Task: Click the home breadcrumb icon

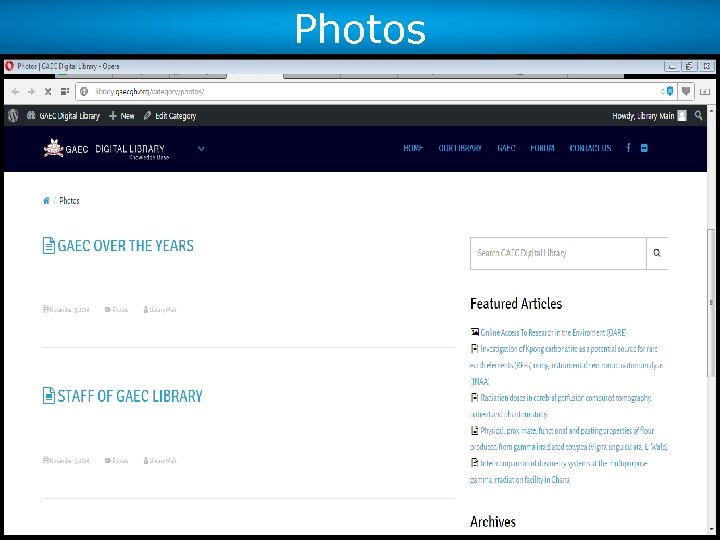Action: [46, 201]
